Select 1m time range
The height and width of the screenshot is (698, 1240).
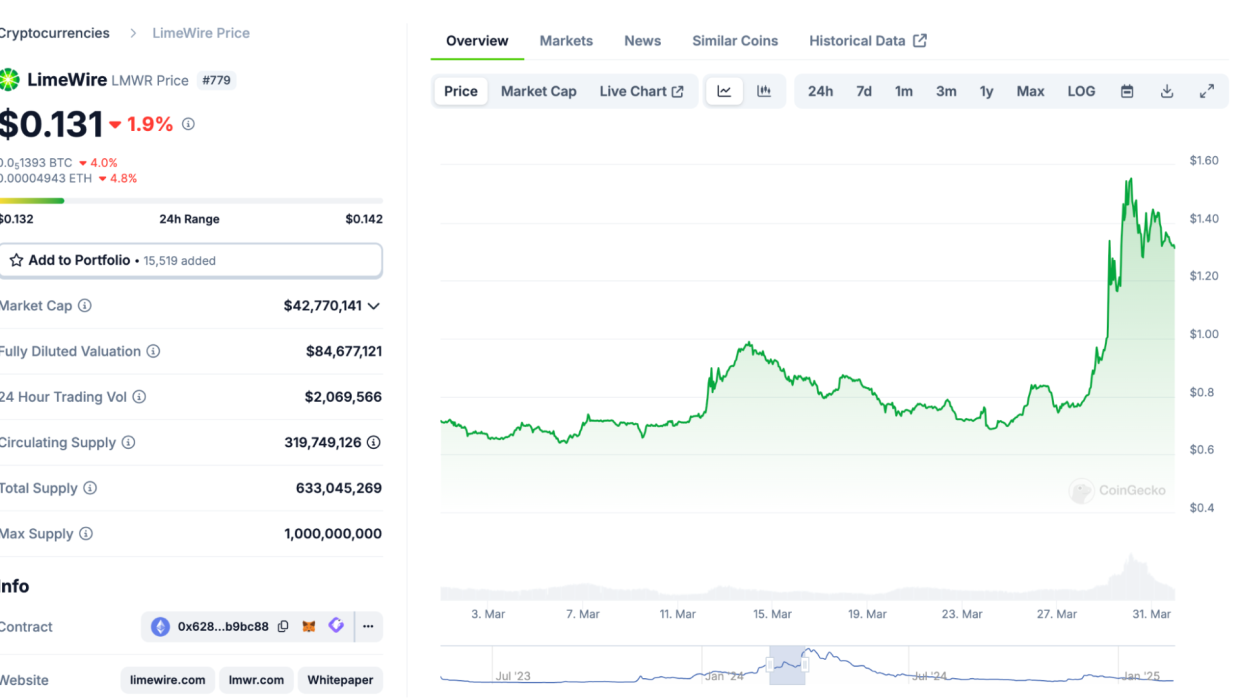click(904, 91)
